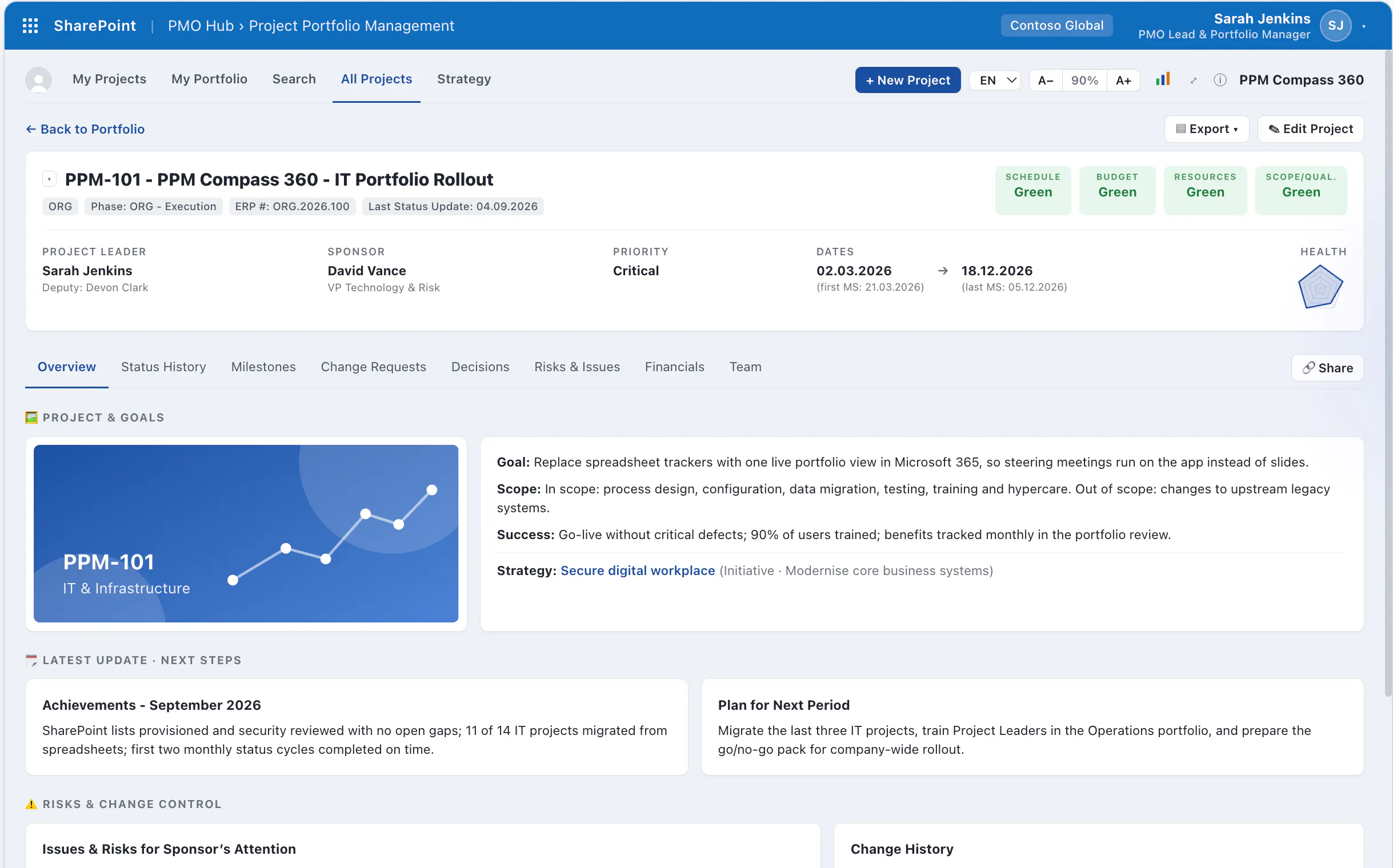Create a new project with + New Project
Image resolution: width=1393 pixels, height=868 pixels.
(907, 81)
